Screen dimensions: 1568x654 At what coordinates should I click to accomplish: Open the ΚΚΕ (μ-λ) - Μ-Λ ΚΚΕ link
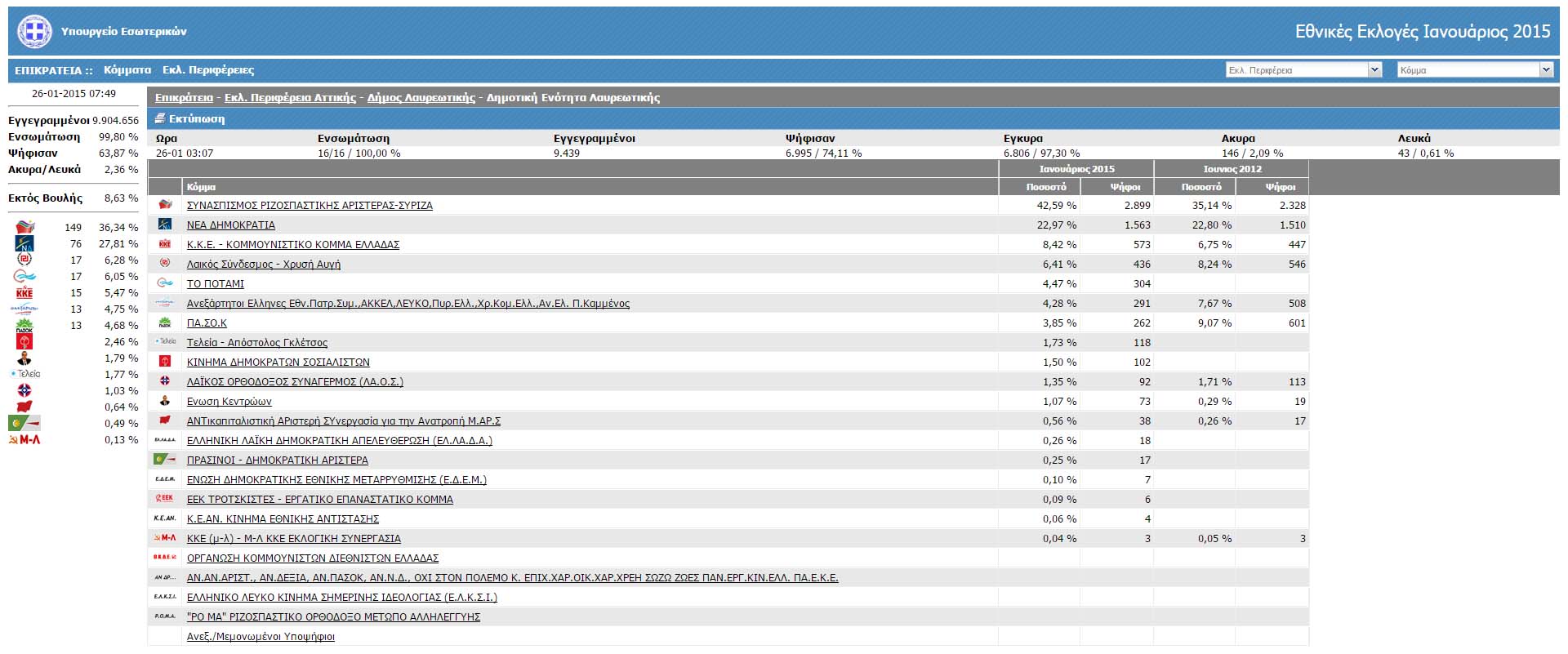tap(294, 539)
